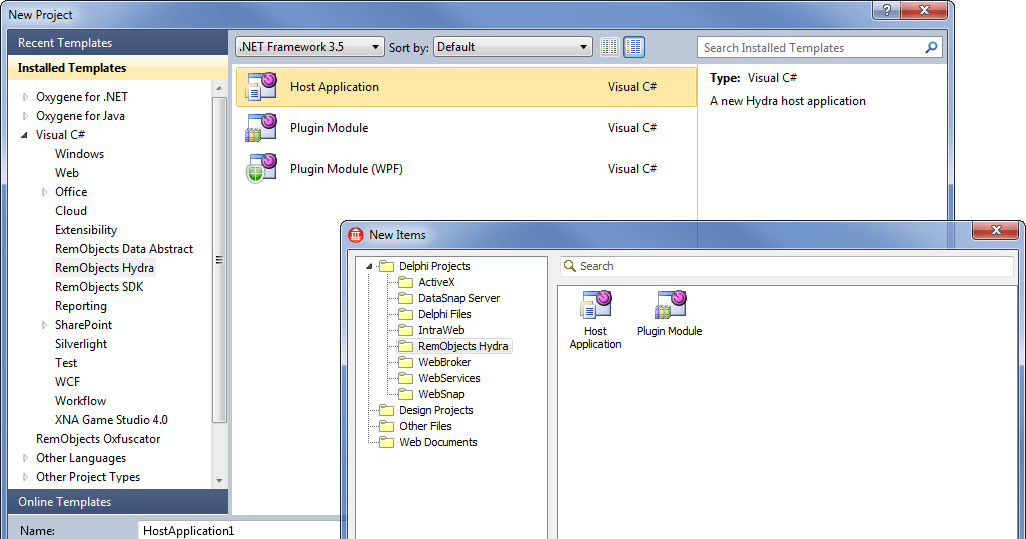Viewport: 1026px width, 539px height.
Task: Select IntraWeb in New Items tree
Action: coord(441,330)
